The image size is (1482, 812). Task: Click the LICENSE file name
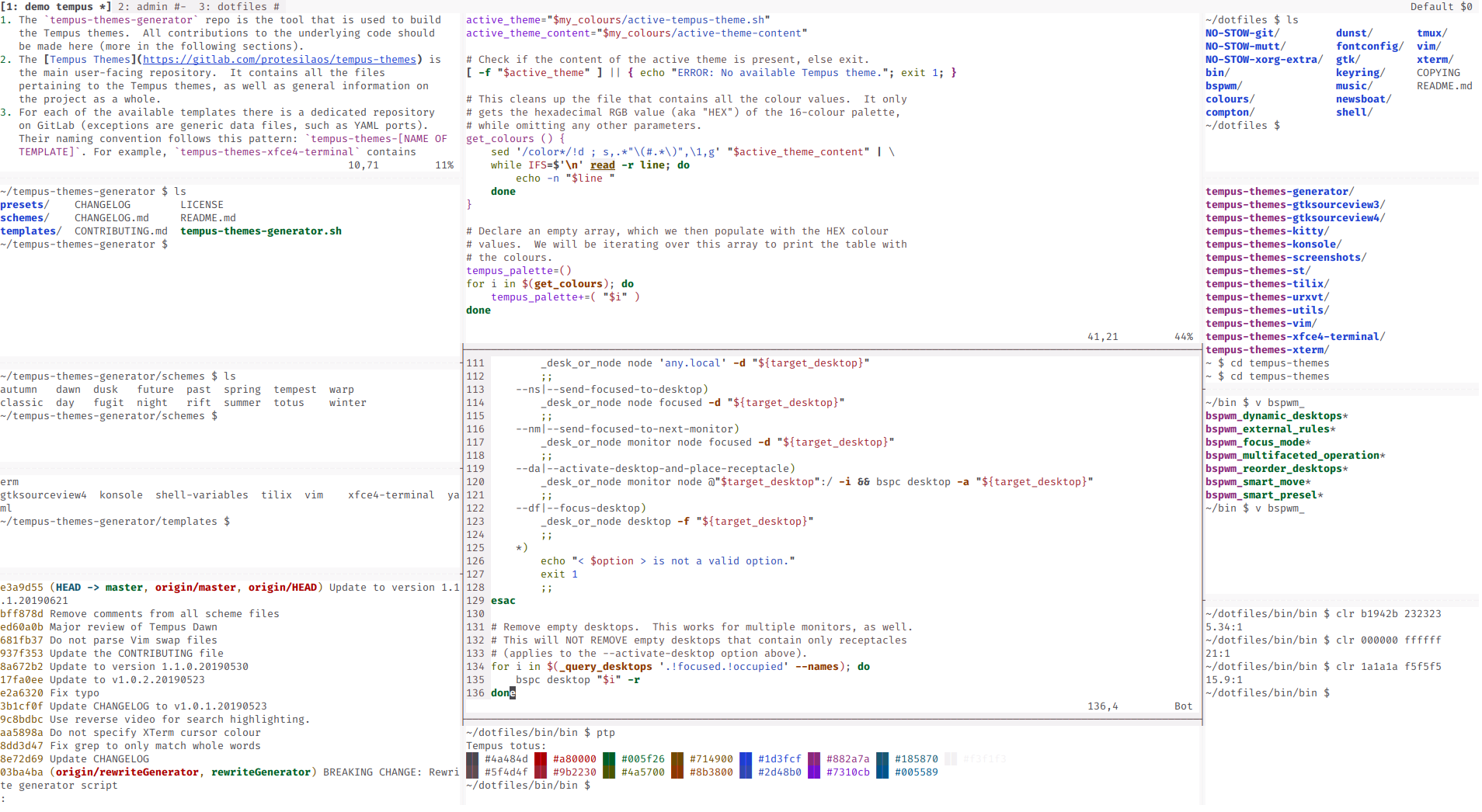[202, 204]
